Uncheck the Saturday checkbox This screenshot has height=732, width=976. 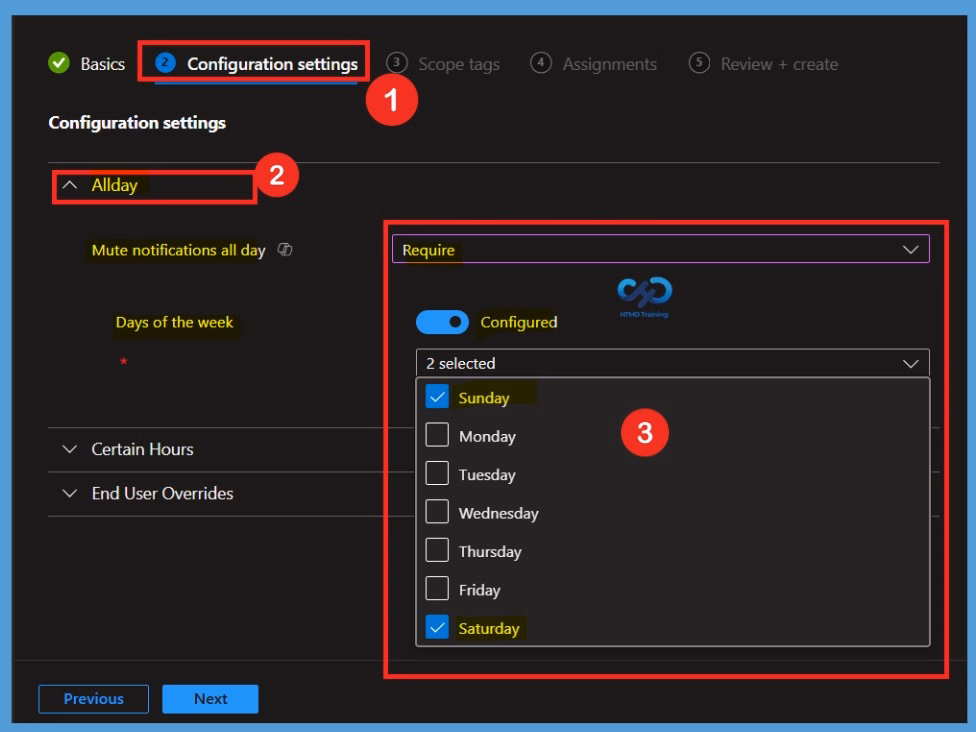point(437,627)
